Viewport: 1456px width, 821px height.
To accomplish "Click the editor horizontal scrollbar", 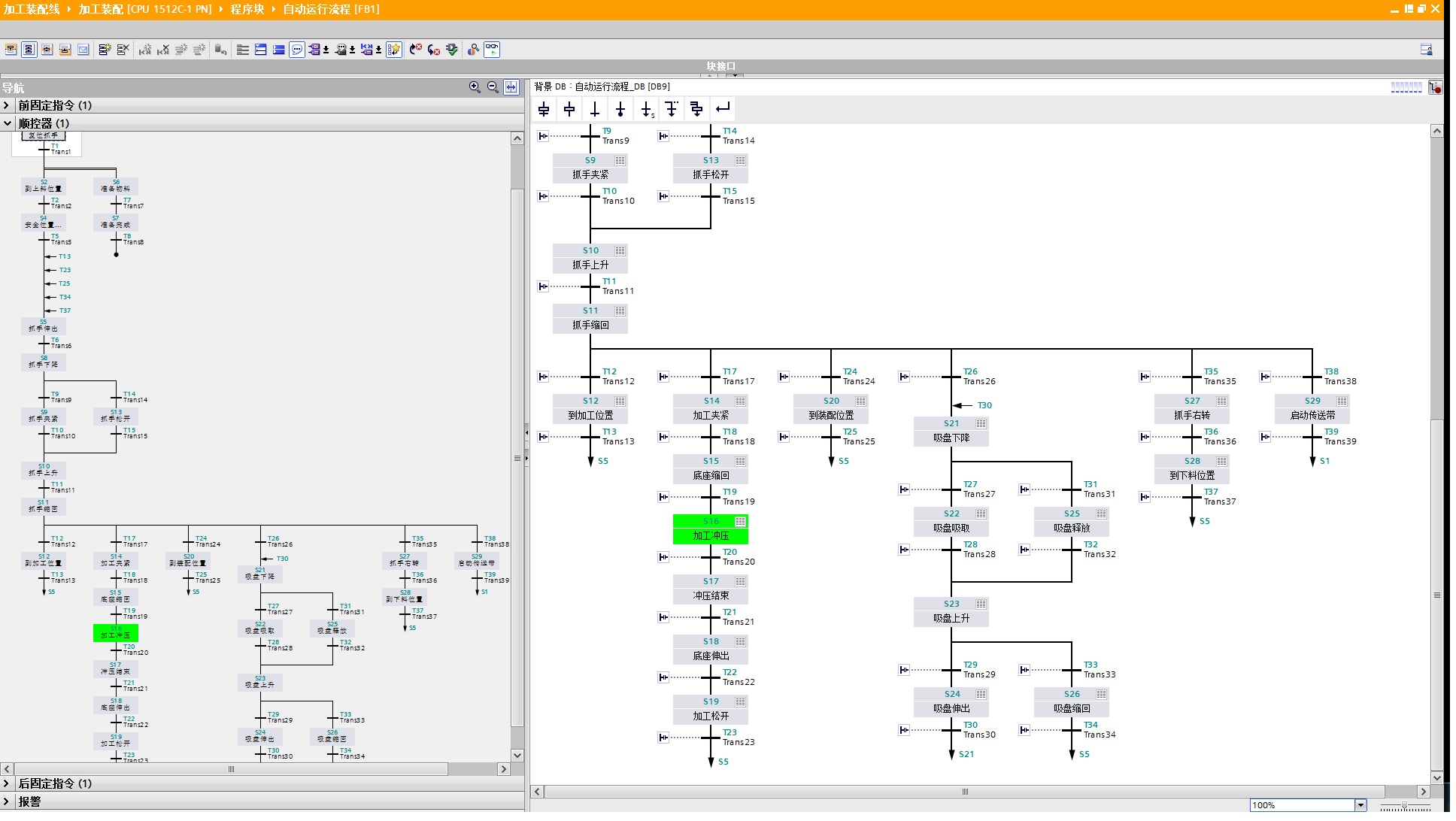I will point(965,792).
